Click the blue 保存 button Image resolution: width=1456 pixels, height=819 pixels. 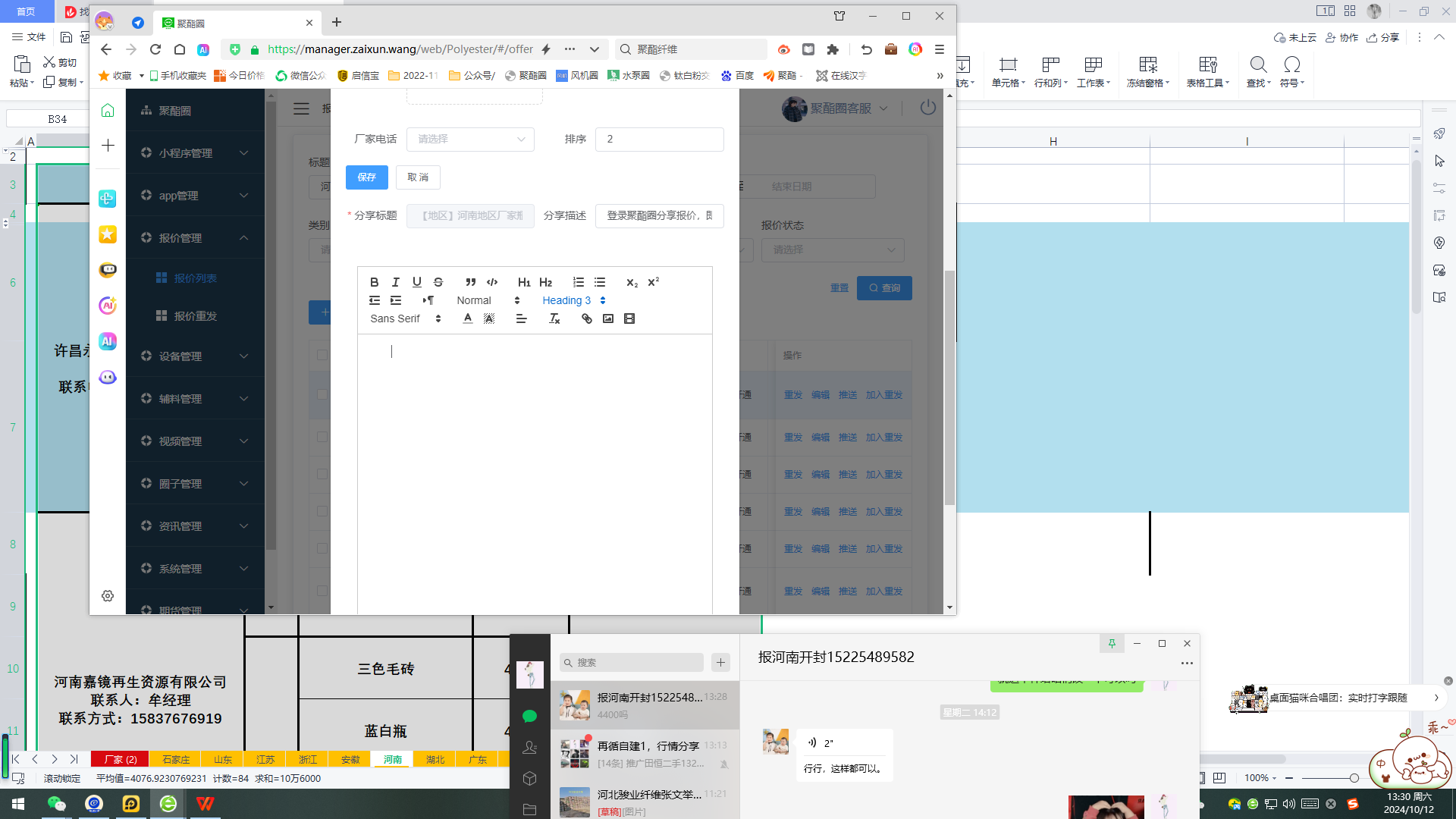click(x=367, y=177)
